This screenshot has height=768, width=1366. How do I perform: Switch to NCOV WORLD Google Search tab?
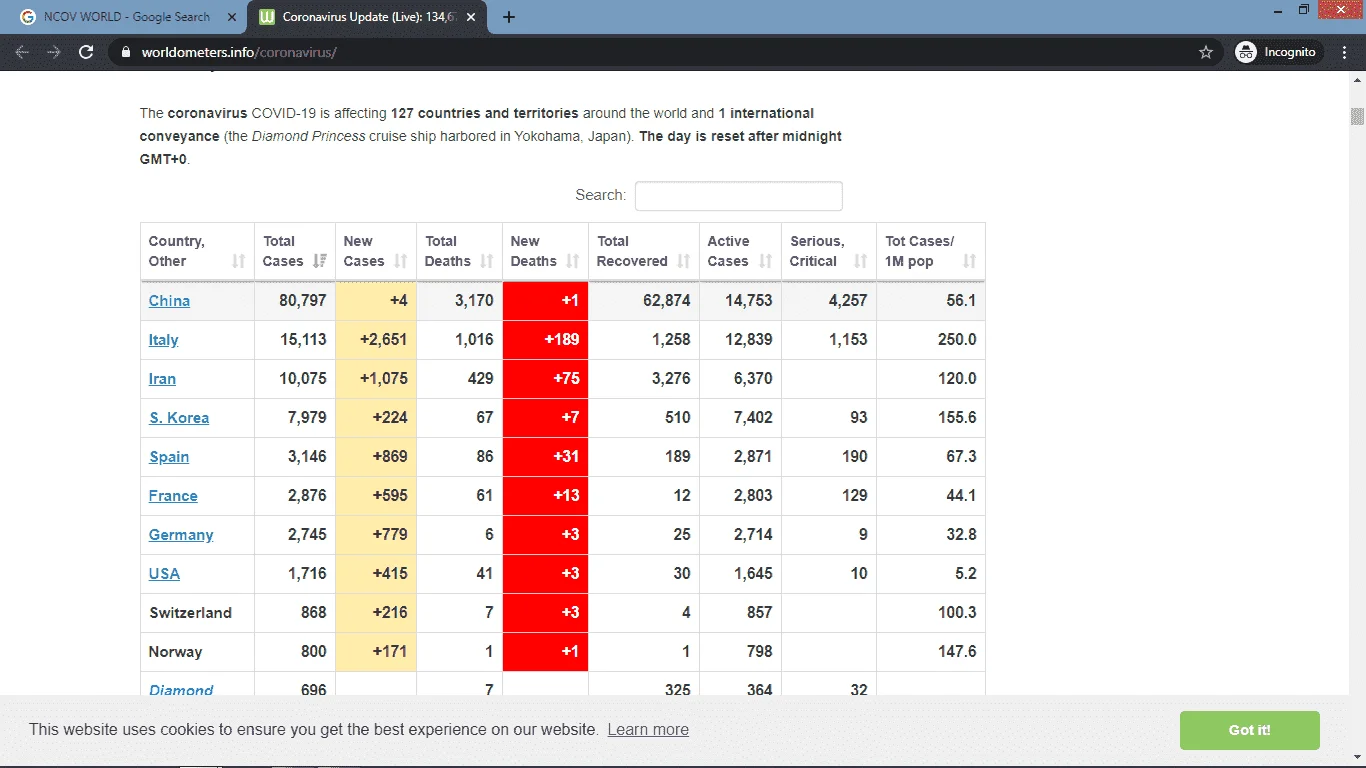[128, 17]
